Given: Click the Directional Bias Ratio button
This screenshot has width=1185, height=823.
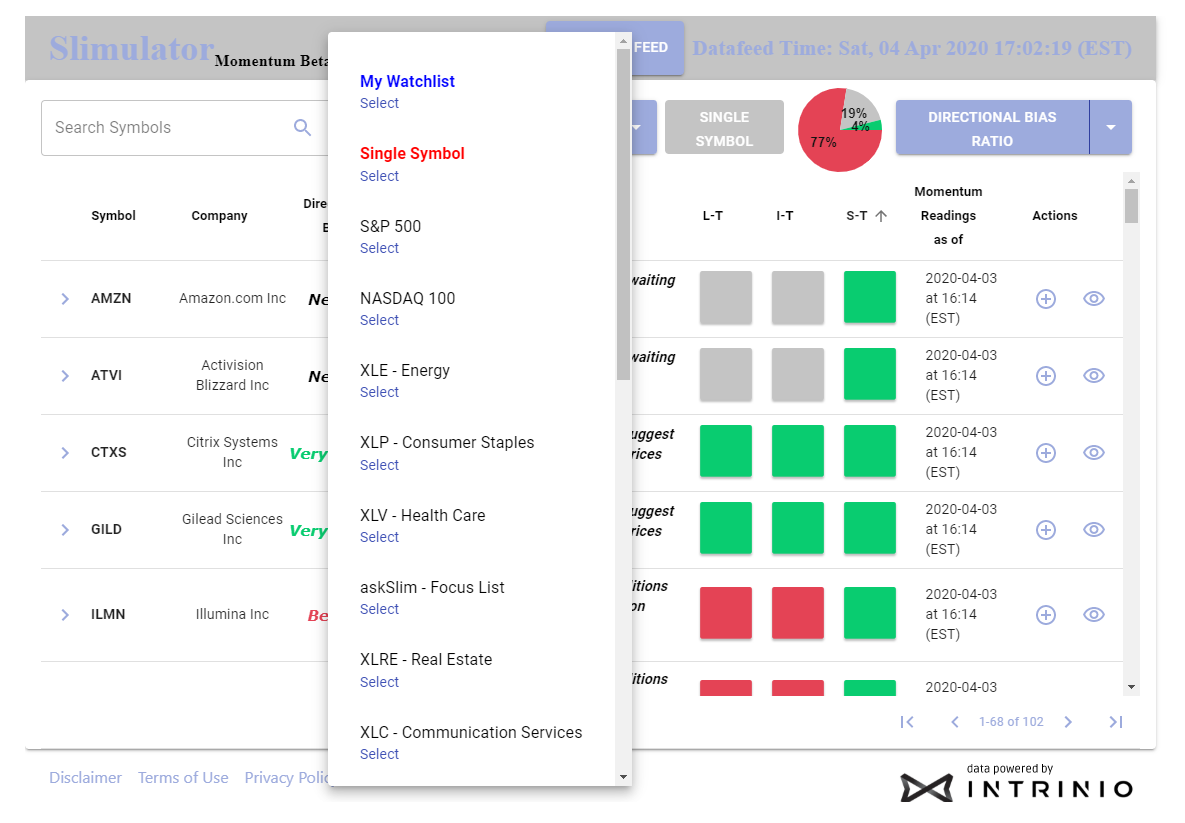Looking at the screenshot, I should (x=992, y=128).
